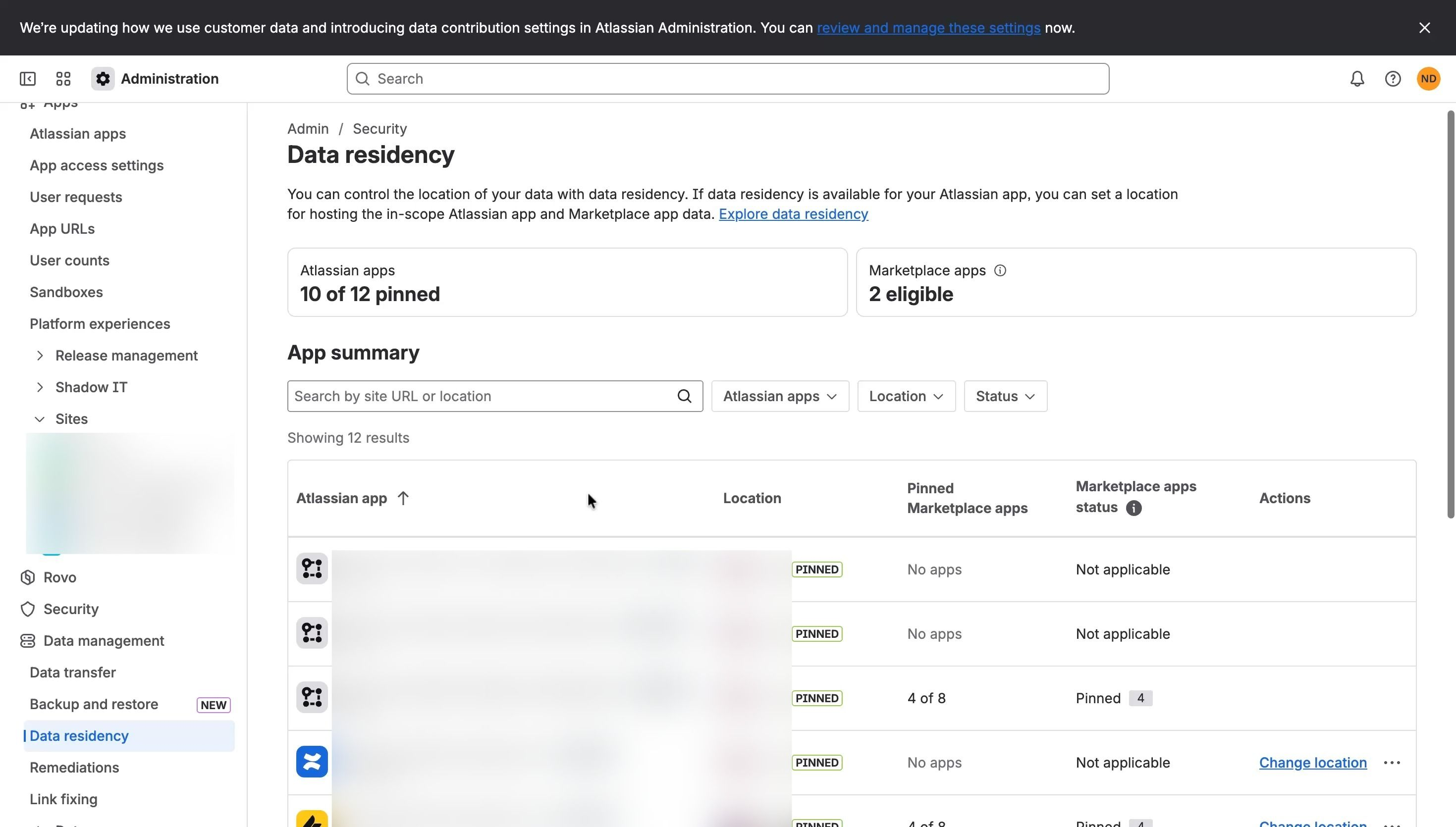
Task: Click Change location for the Confluence row
Action: pyautogui.click(x=1312, y=762)
